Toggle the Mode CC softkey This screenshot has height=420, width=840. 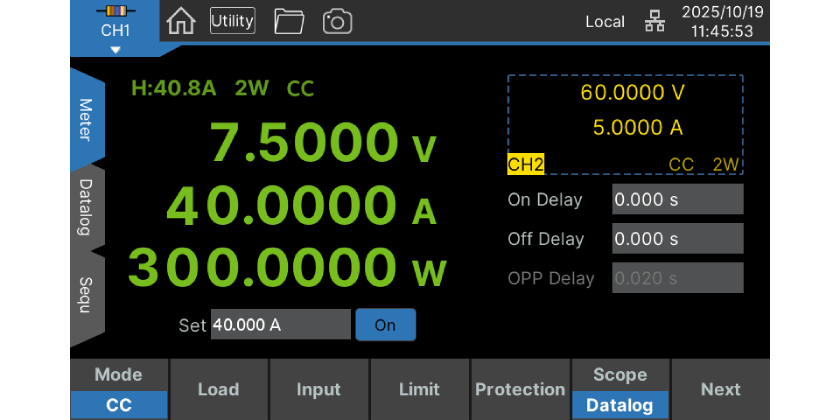tap(118, 390)
